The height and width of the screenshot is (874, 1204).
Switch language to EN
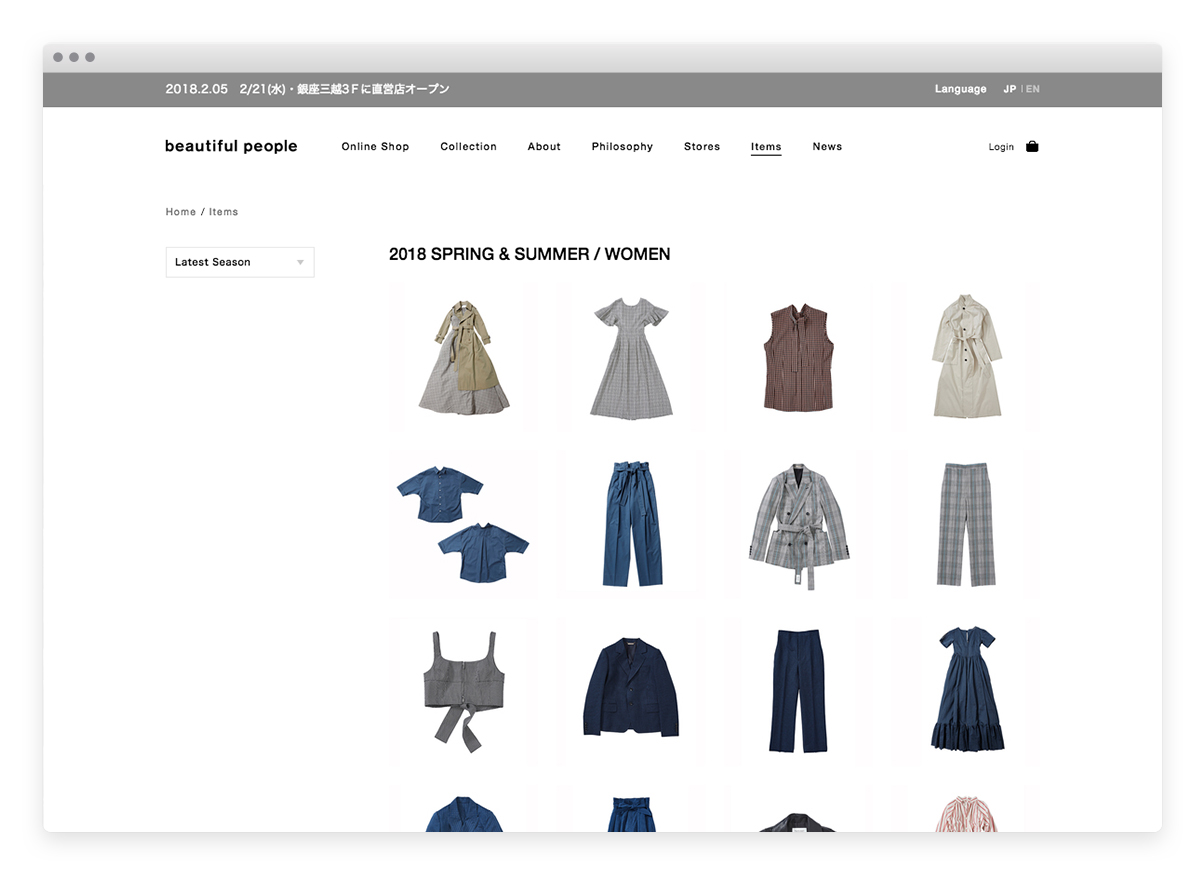[1033, 89]
